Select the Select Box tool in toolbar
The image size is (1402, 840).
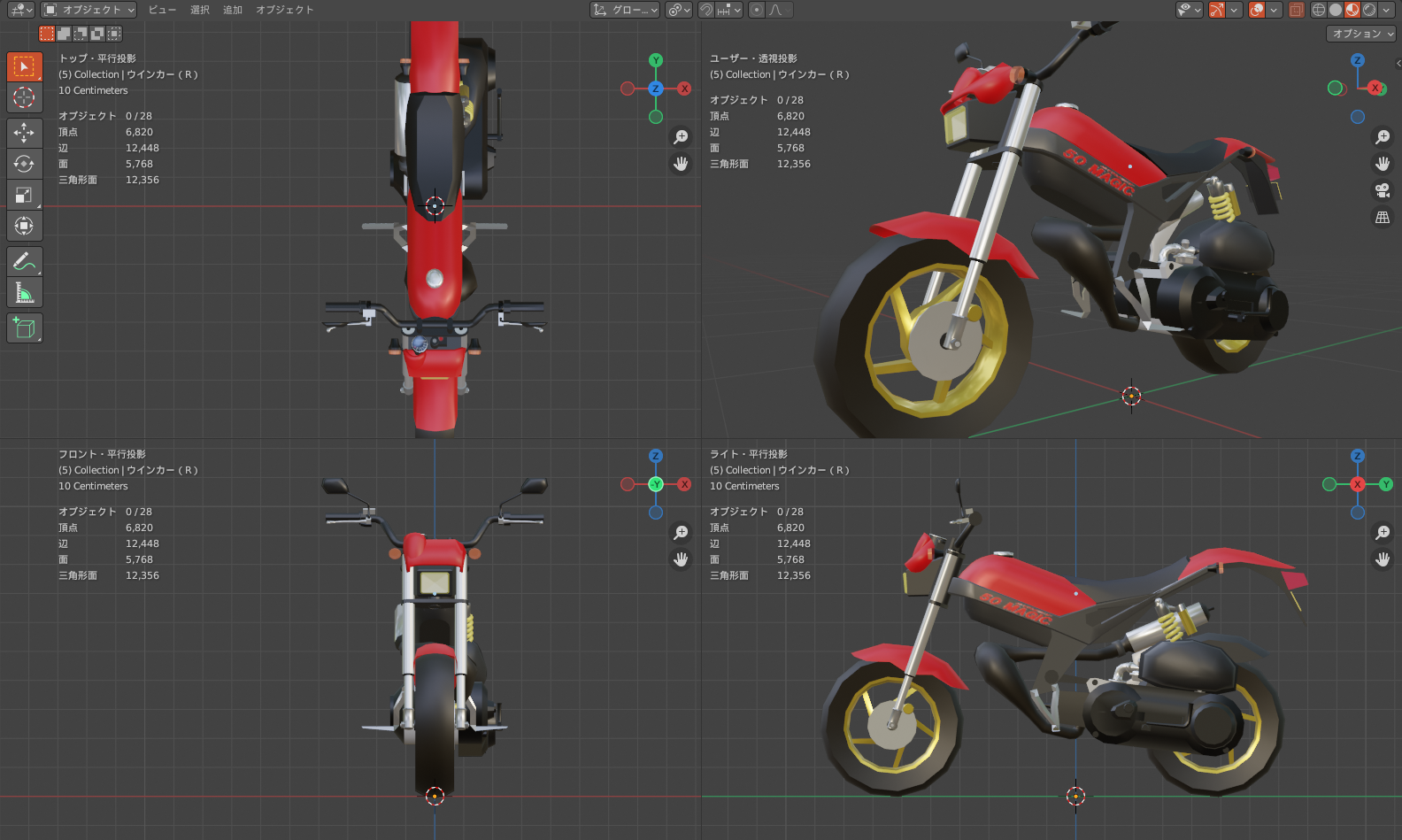24,66
